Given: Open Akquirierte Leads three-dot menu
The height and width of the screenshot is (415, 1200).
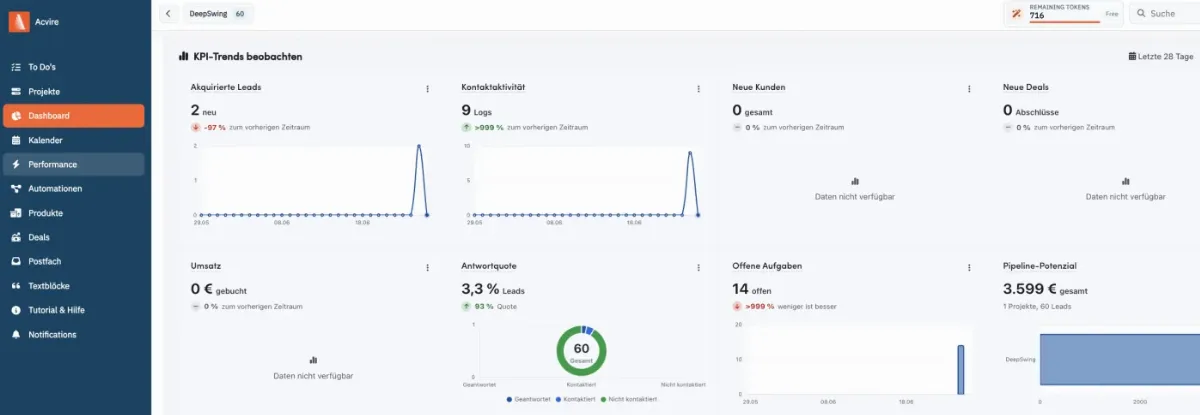Looking at the screenshot, I should [427, 89].
